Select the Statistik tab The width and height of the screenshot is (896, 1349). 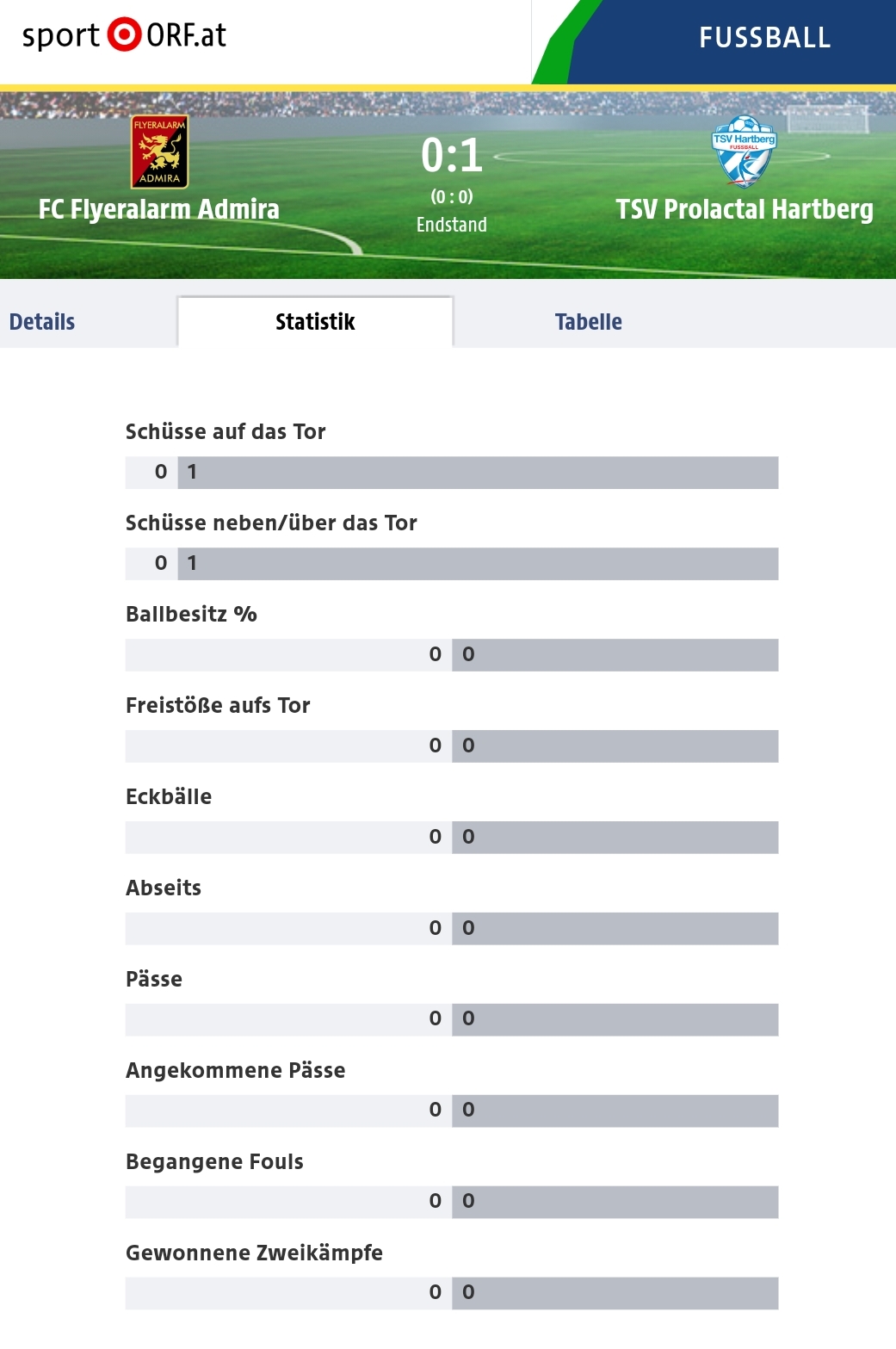pos(315,322)
